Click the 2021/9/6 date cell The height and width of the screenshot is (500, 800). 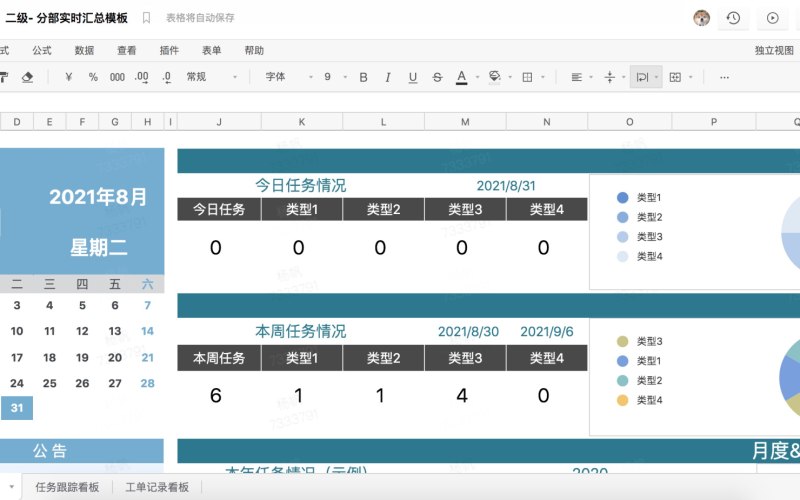pyautogui.click(x=546, y=332)
